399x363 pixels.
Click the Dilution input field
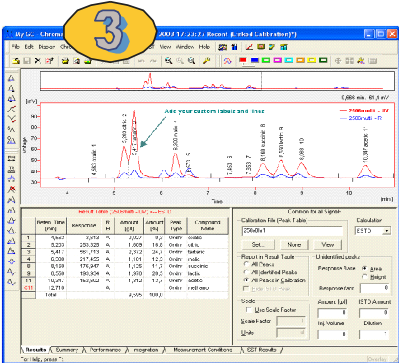click(x=374, y=334)
